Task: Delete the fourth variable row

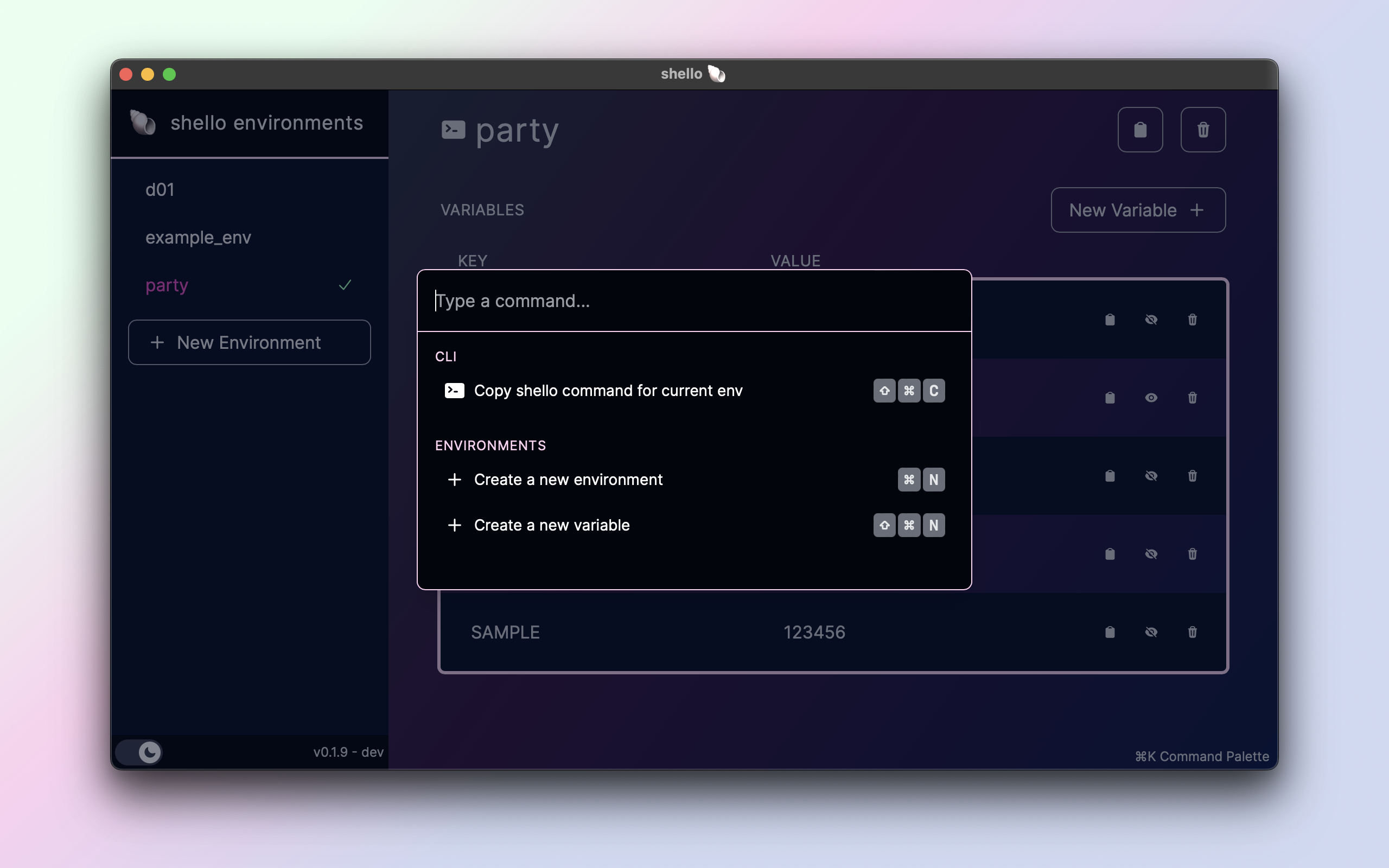Action: click(x=1192, y=554)
